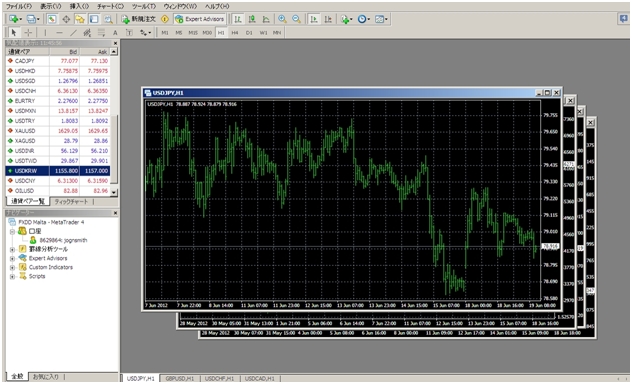Open the periodicity clock dropdown
Screen dimensions: 632x384
pyautogui.click(x=364, y=19)
